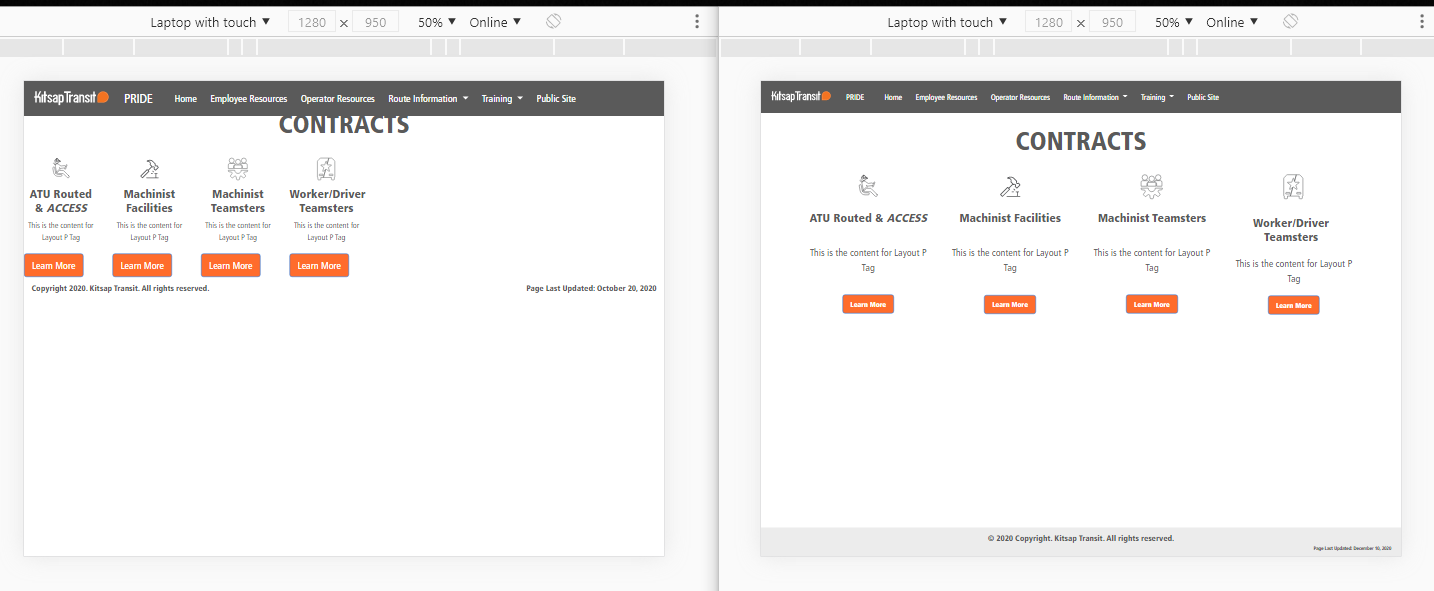The height and width of the screenshot is (591, 1434).
Task: Click the ATU Routed icon in right page
Action: click(x=868, y=186)
